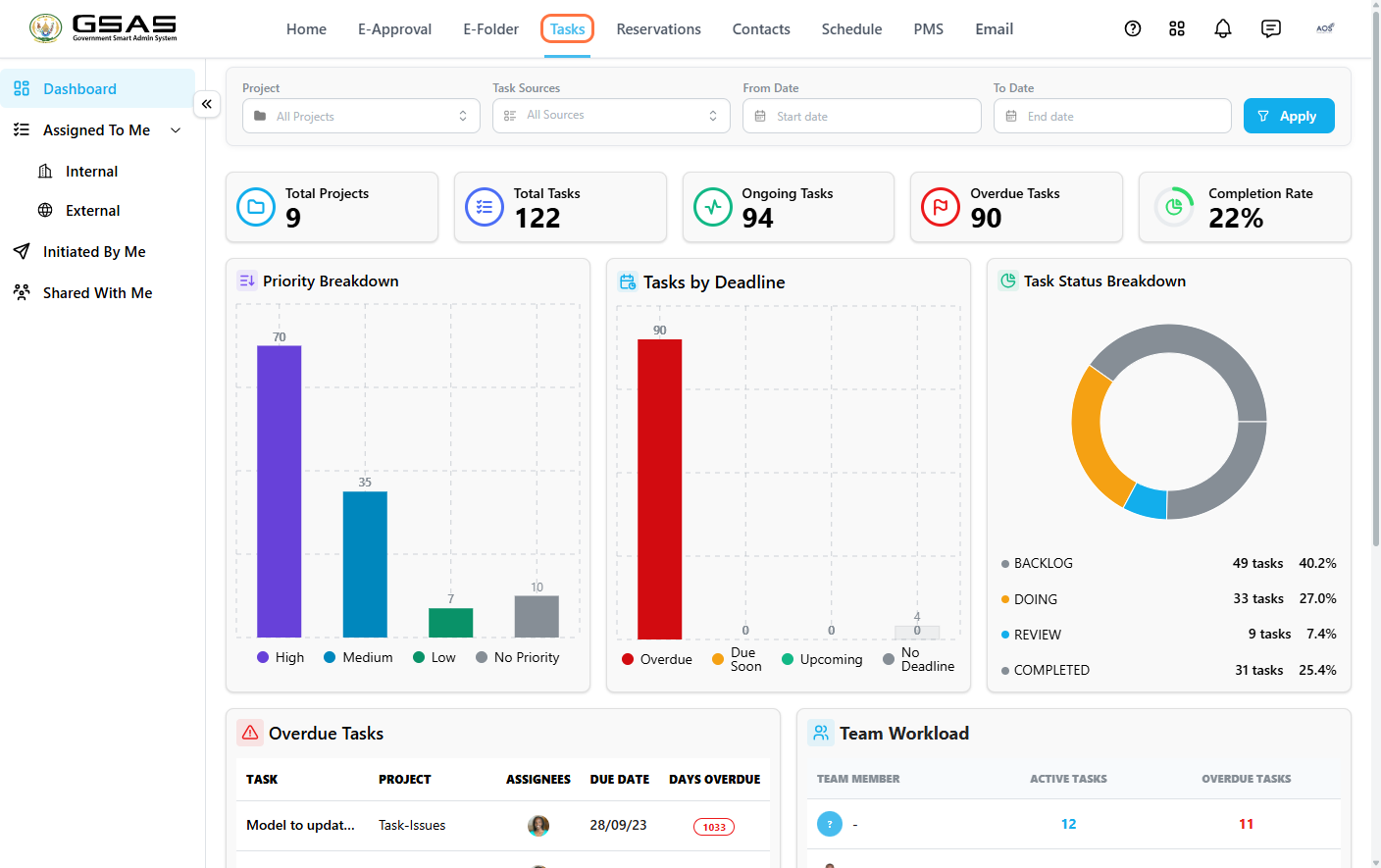The image size is (1381, 868).
Task: Toggle the Medium priority legend item
Action: pyautogui.click(x=358, y=657)
